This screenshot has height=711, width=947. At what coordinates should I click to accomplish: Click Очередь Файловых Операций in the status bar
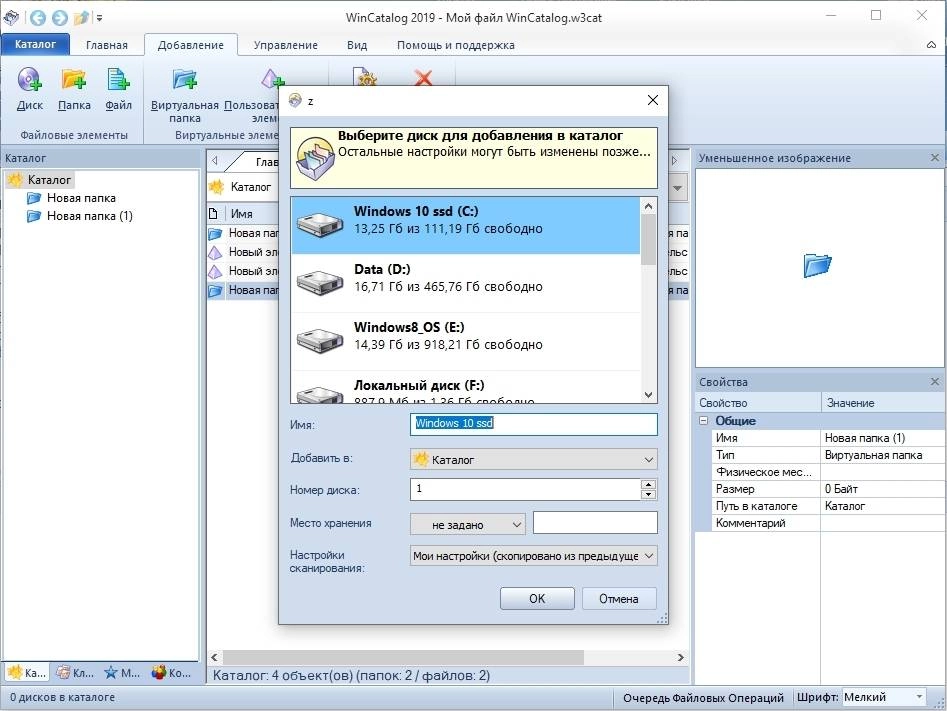pos(703,698)
